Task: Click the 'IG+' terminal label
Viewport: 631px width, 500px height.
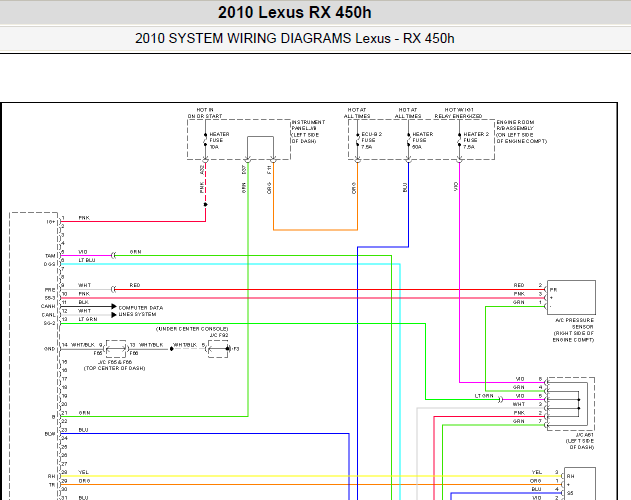Action: coord(51,222)
